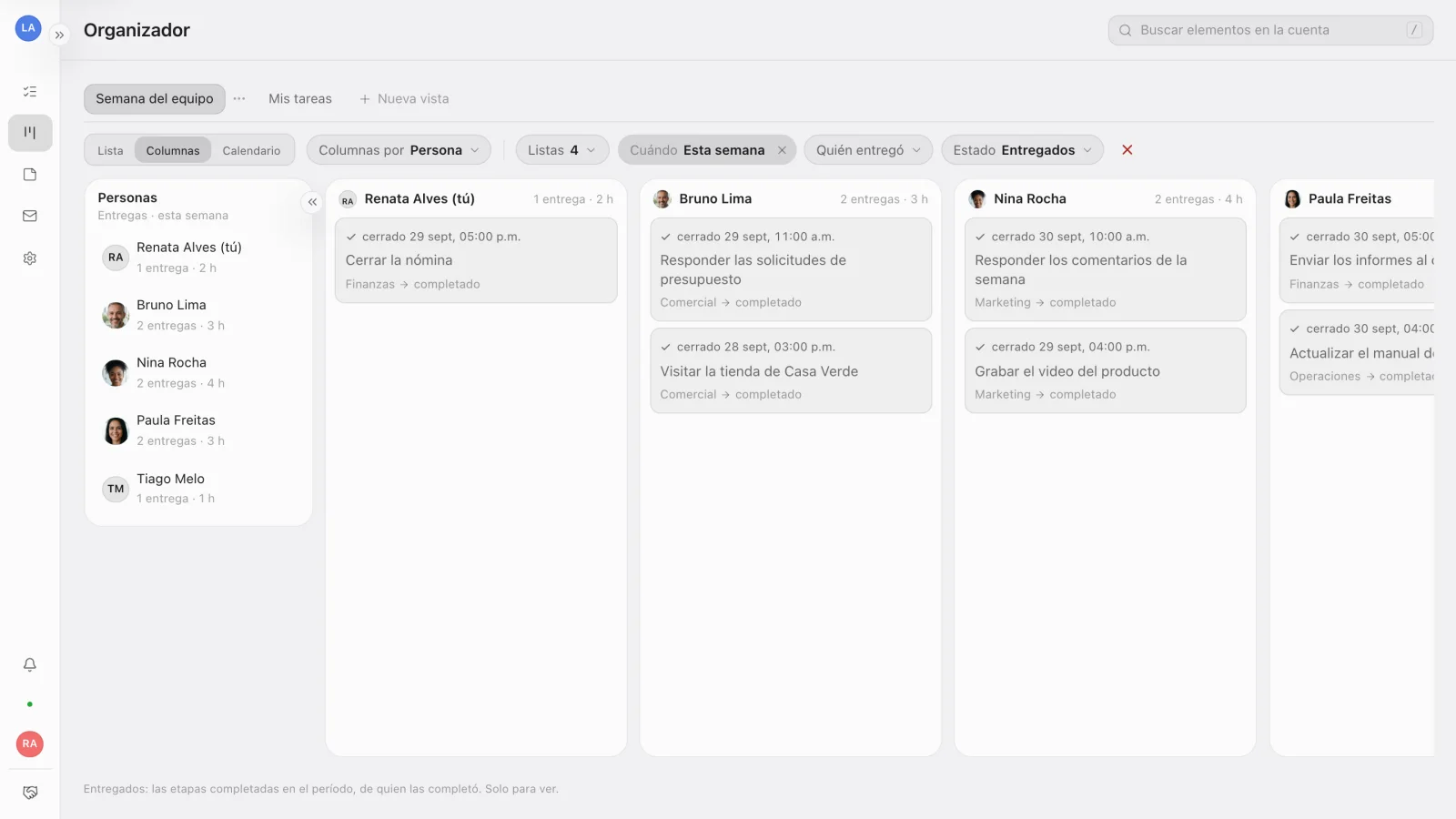The height and width of the screenshot is (819, 1456).
Task: Select Renata Alves (tú) in Personas list
Action: 198,258
